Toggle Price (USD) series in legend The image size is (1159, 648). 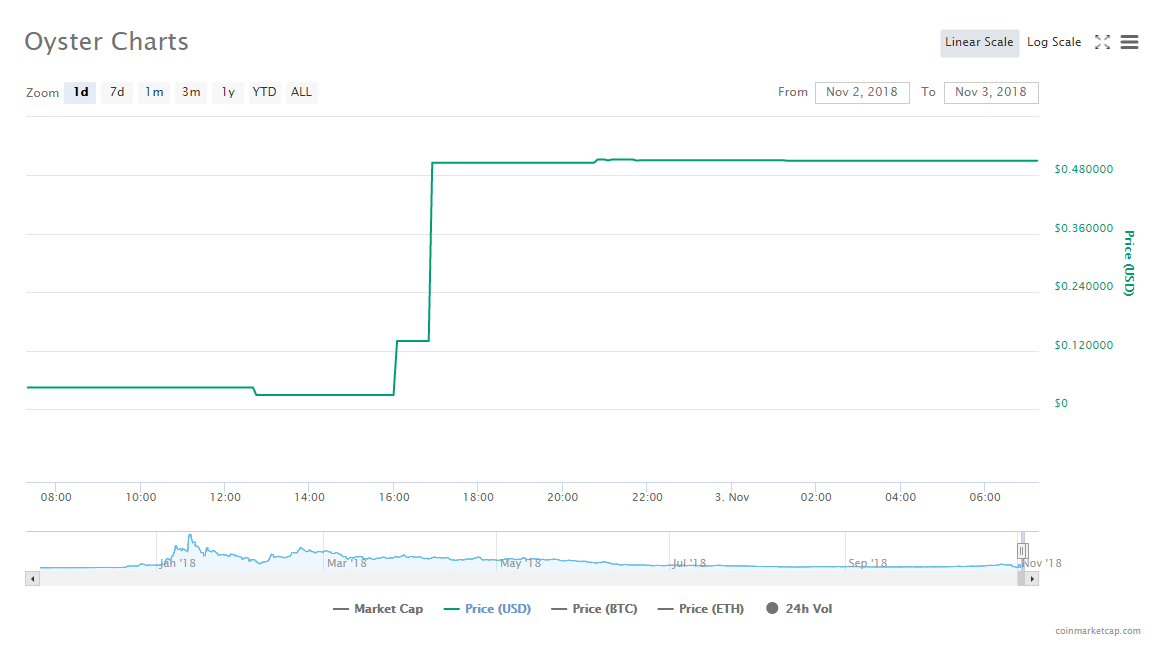[x=487, y=609]
